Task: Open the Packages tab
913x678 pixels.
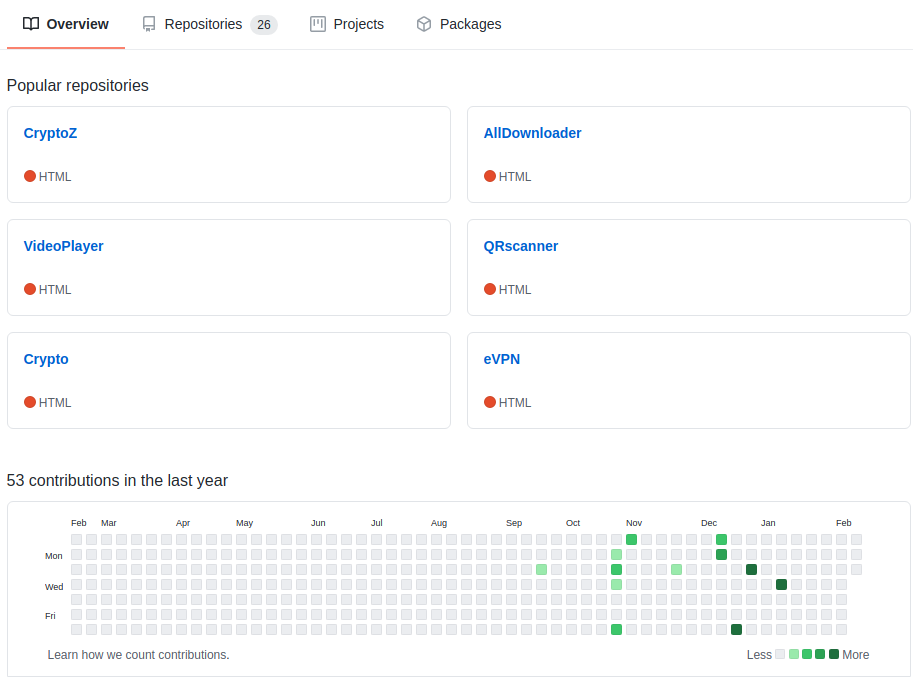Action: tap(459, 24)
